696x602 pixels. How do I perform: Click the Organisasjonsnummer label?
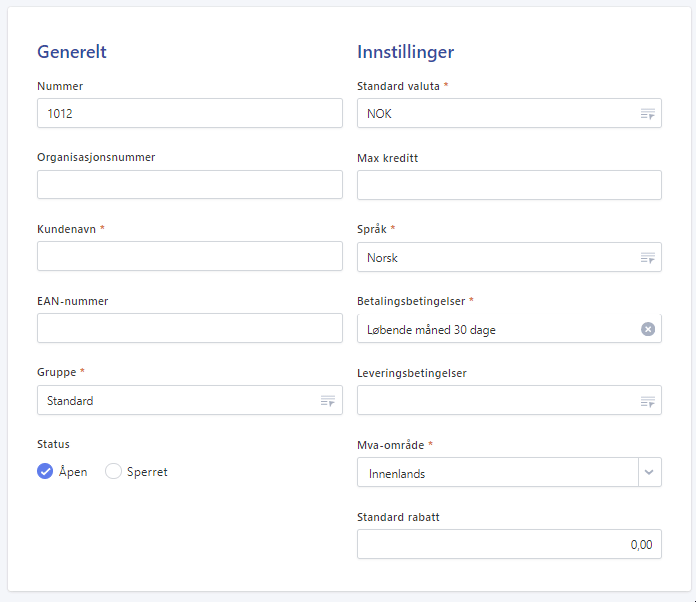click(x=96, y=157)
